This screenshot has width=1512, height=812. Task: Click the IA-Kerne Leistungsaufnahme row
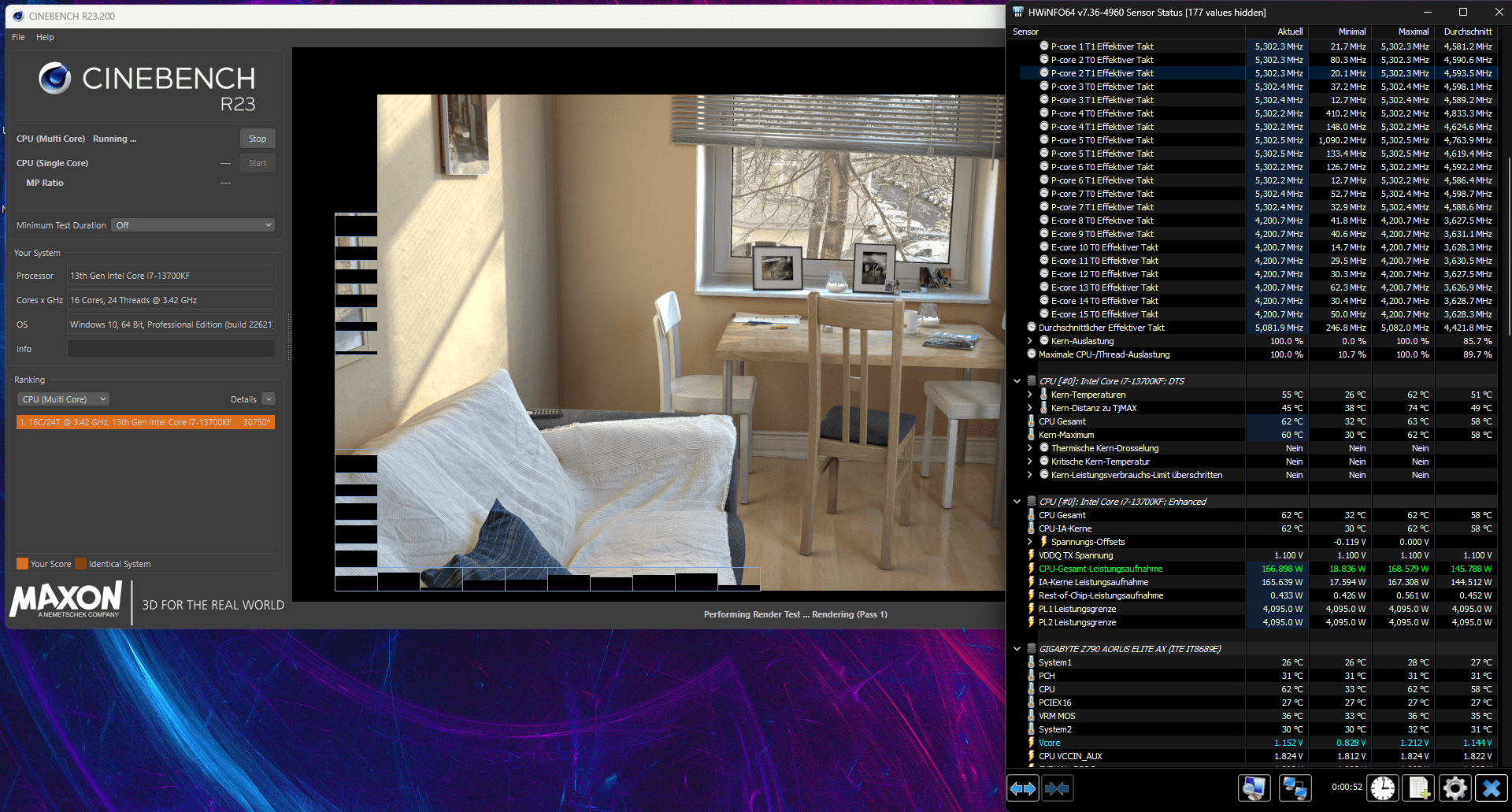pyautogui.click(x=1258, y=582)
